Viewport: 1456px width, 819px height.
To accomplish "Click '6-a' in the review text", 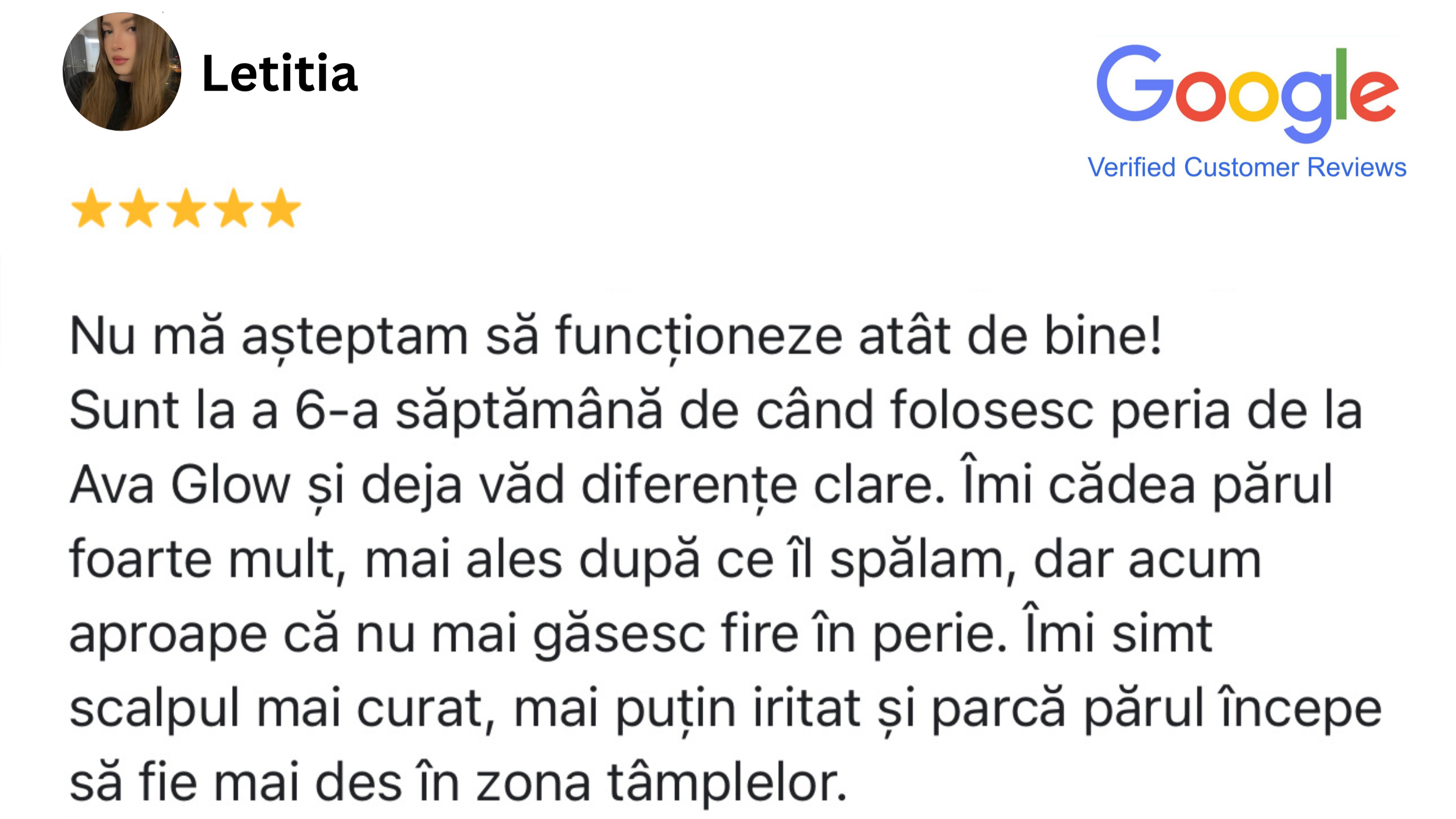I will point(336,411).
